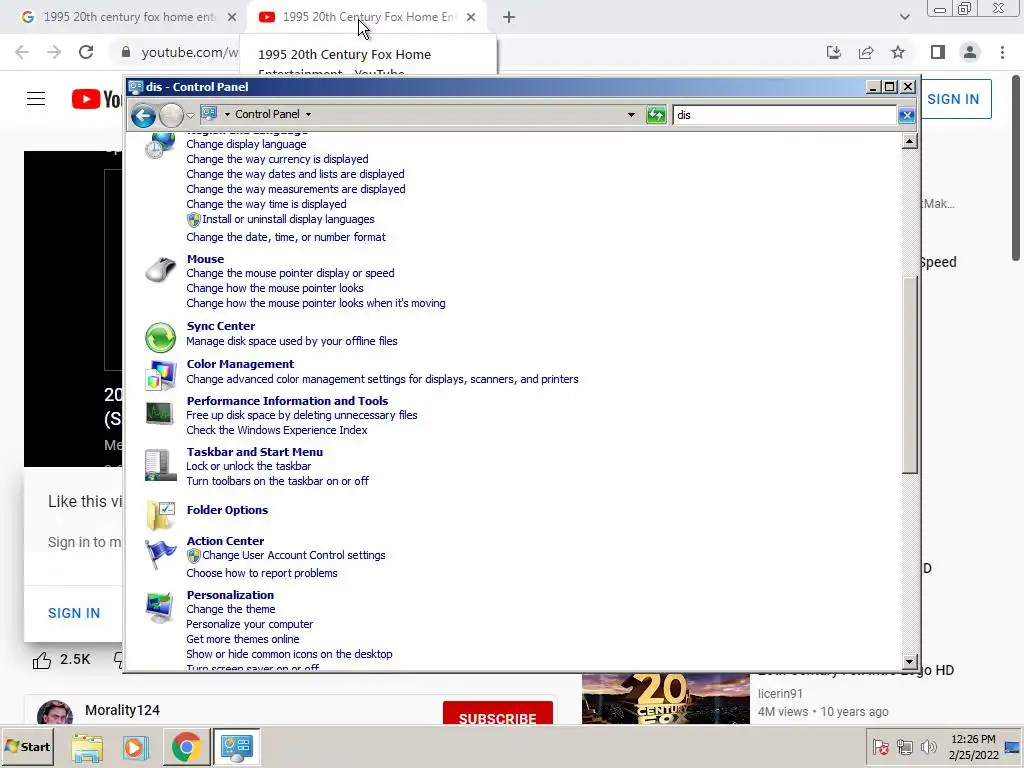Open the Performance Information and Tools icon
1024x768 pixels.
pos(160,413)
